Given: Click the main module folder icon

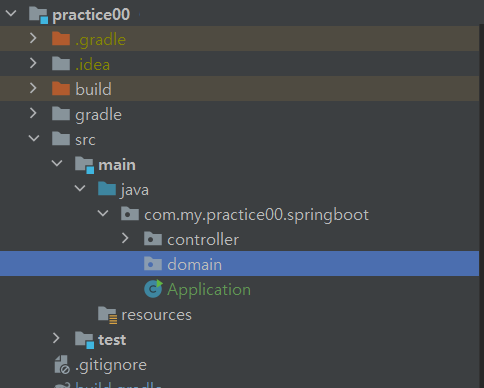Looking at the screenshot, I should (x=84, y=165).
